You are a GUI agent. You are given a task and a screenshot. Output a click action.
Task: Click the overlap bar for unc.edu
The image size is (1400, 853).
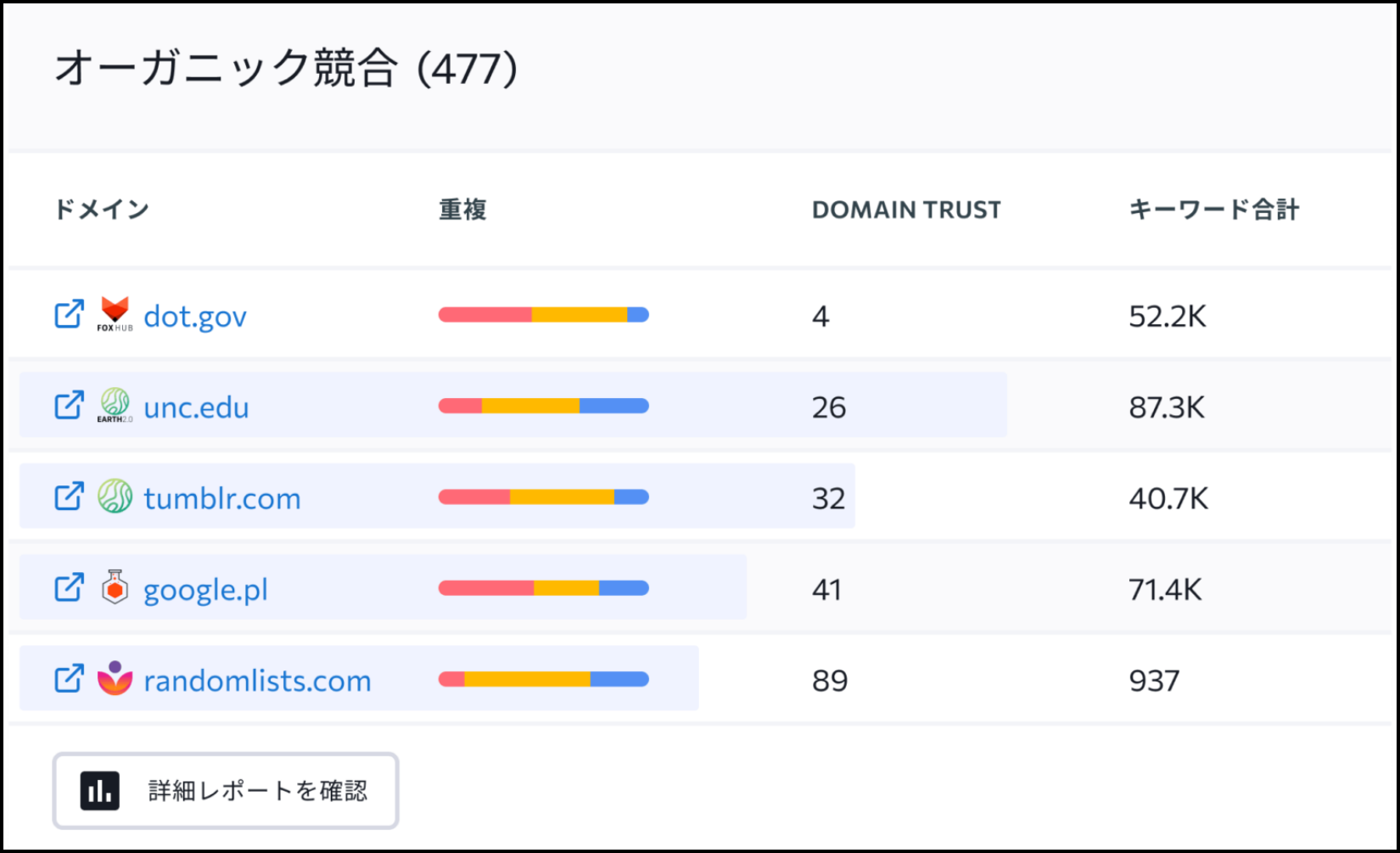[x=544, y=406]
